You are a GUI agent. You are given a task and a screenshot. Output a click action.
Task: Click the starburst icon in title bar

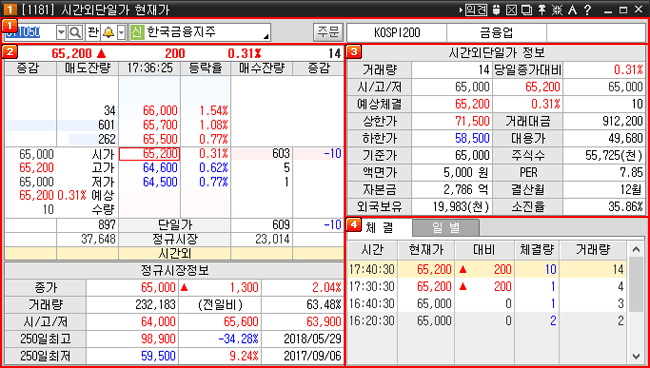click(x=557, y=10)
